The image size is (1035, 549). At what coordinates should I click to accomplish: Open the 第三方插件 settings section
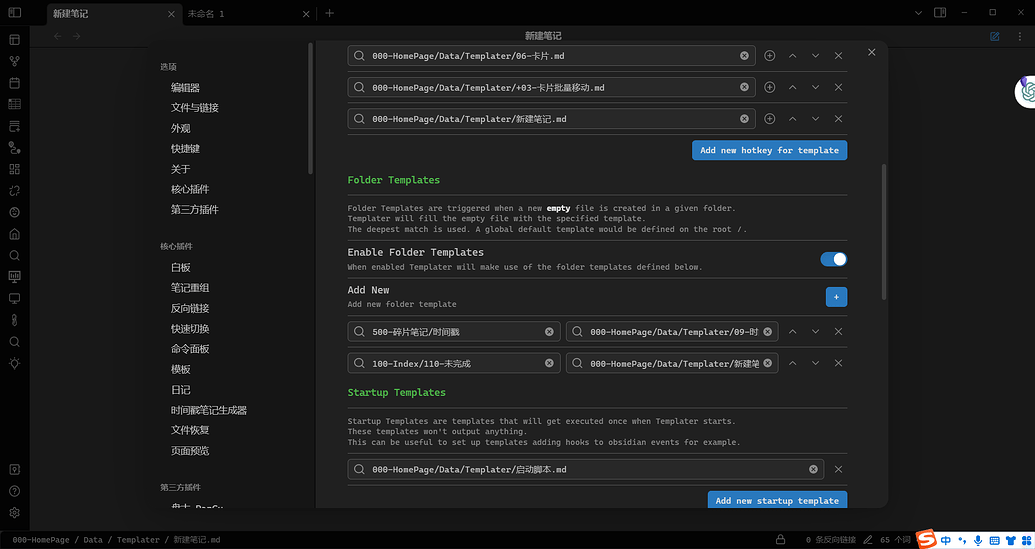tap(195, 209)
